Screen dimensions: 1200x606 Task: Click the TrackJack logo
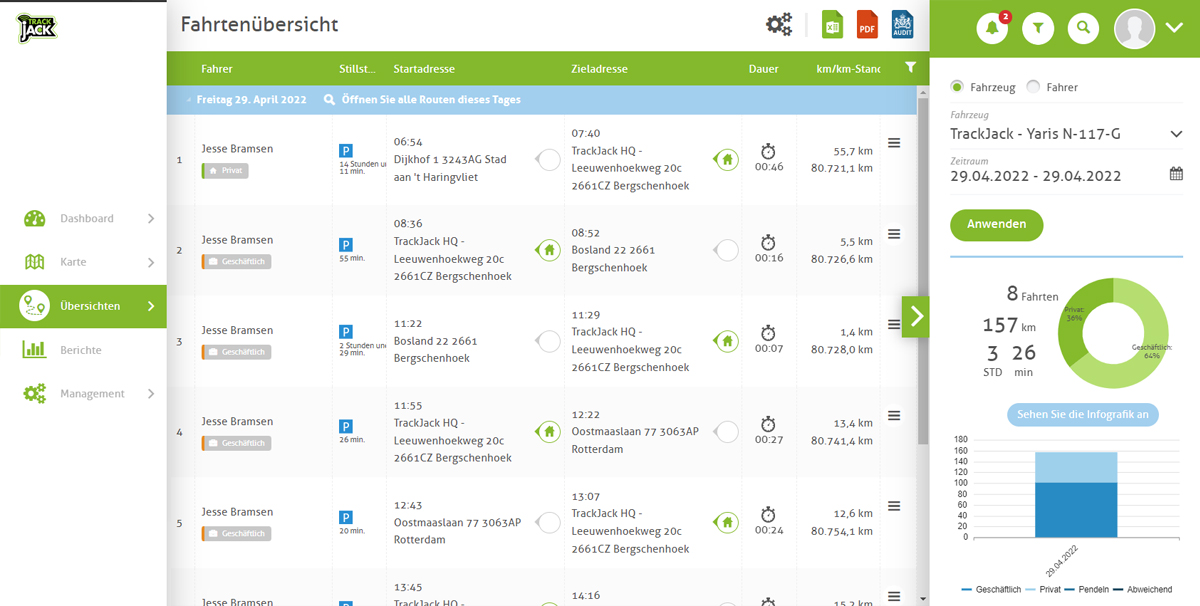coord(37,28)
